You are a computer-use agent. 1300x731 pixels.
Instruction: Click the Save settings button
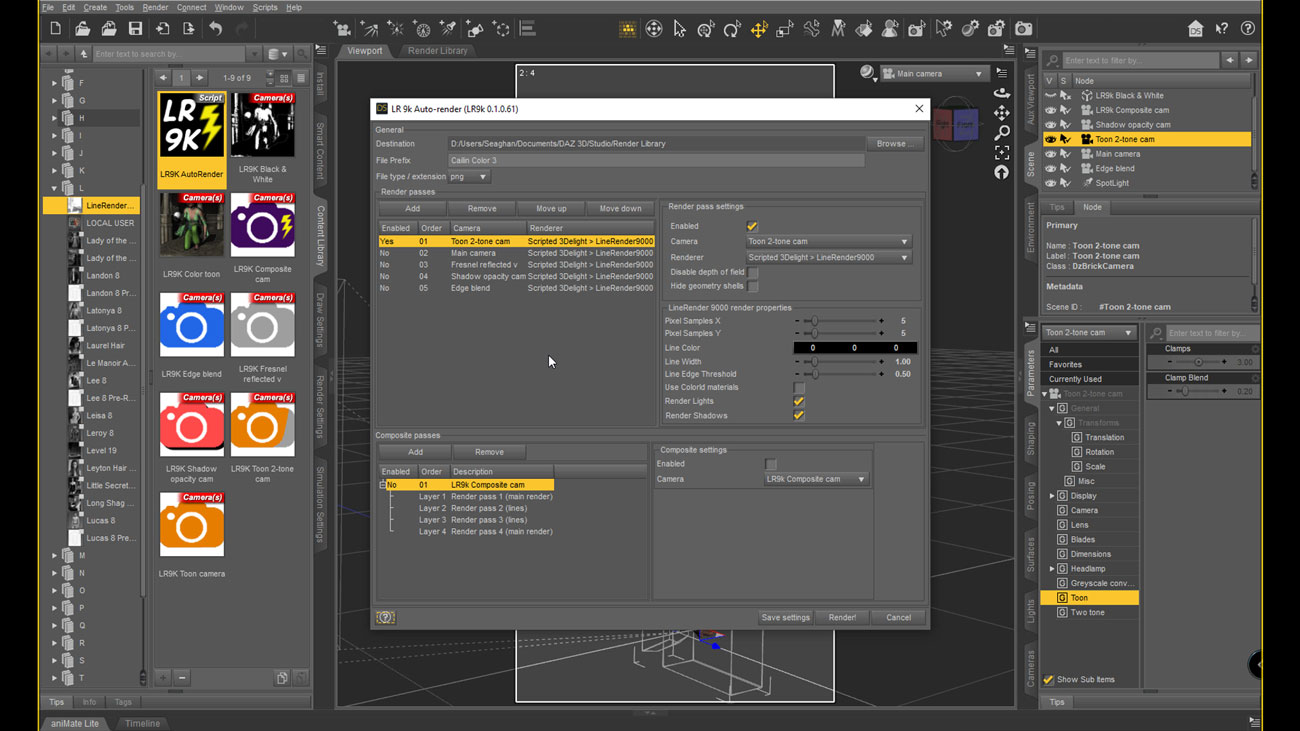[x=785, y=618]
